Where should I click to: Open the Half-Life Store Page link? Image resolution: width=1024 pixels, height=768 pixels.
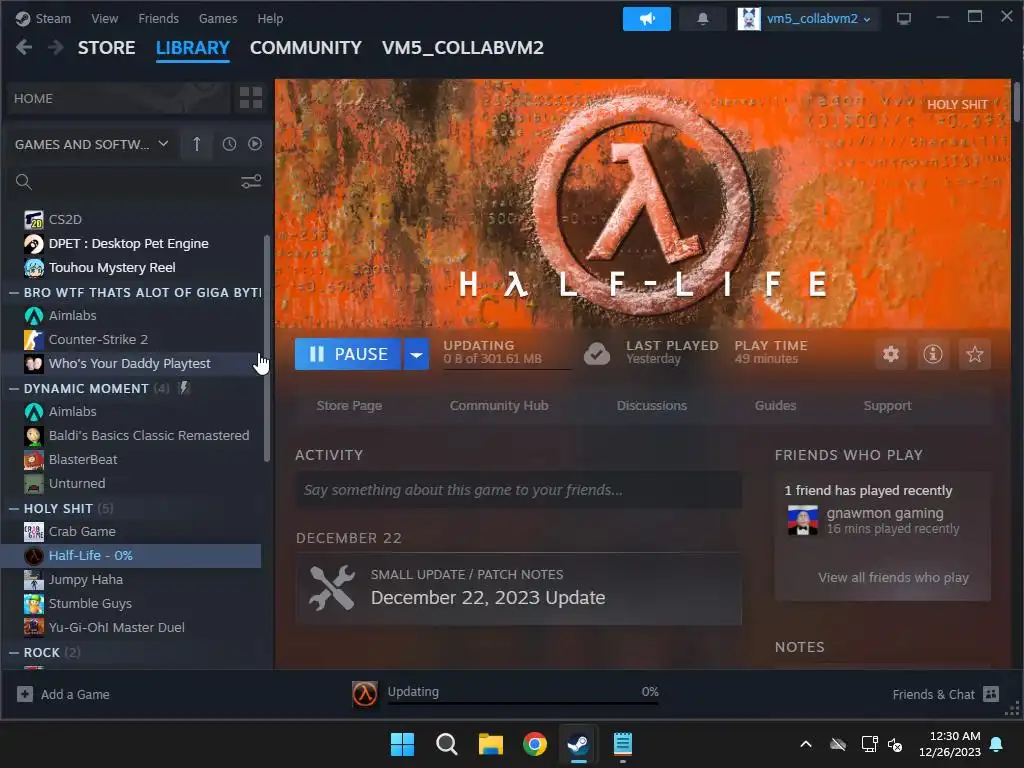pos(349,406)
